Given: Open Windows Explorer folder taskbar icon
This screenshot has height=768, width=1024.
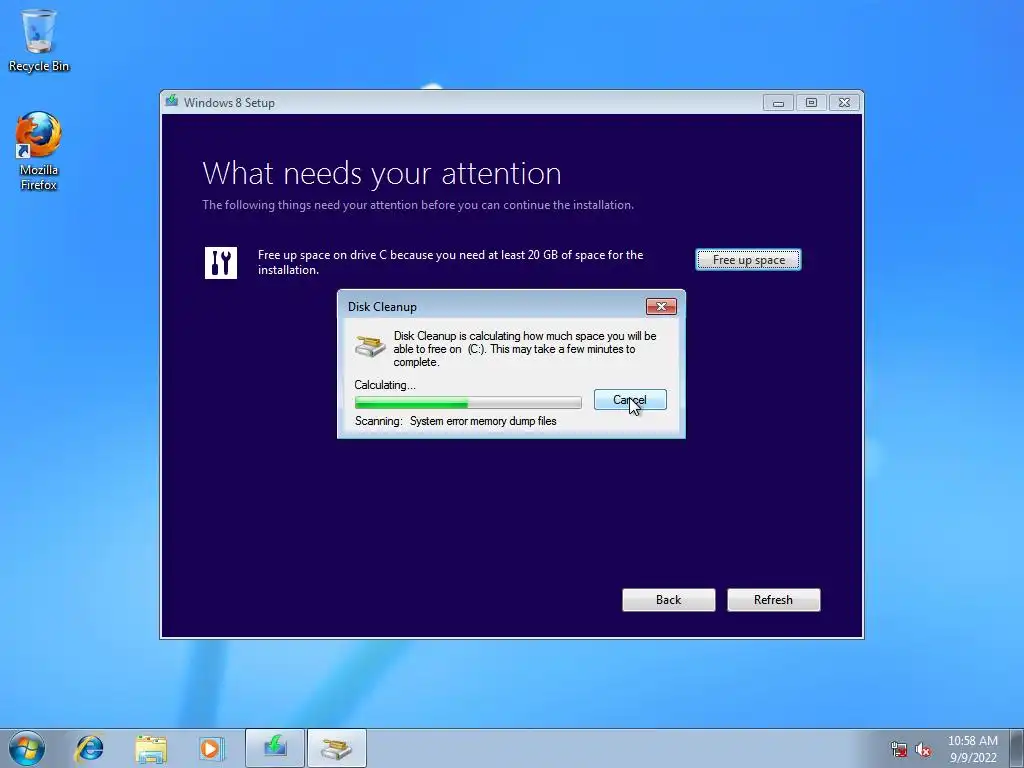Looking at the screenshot, I should coord(151,748).
